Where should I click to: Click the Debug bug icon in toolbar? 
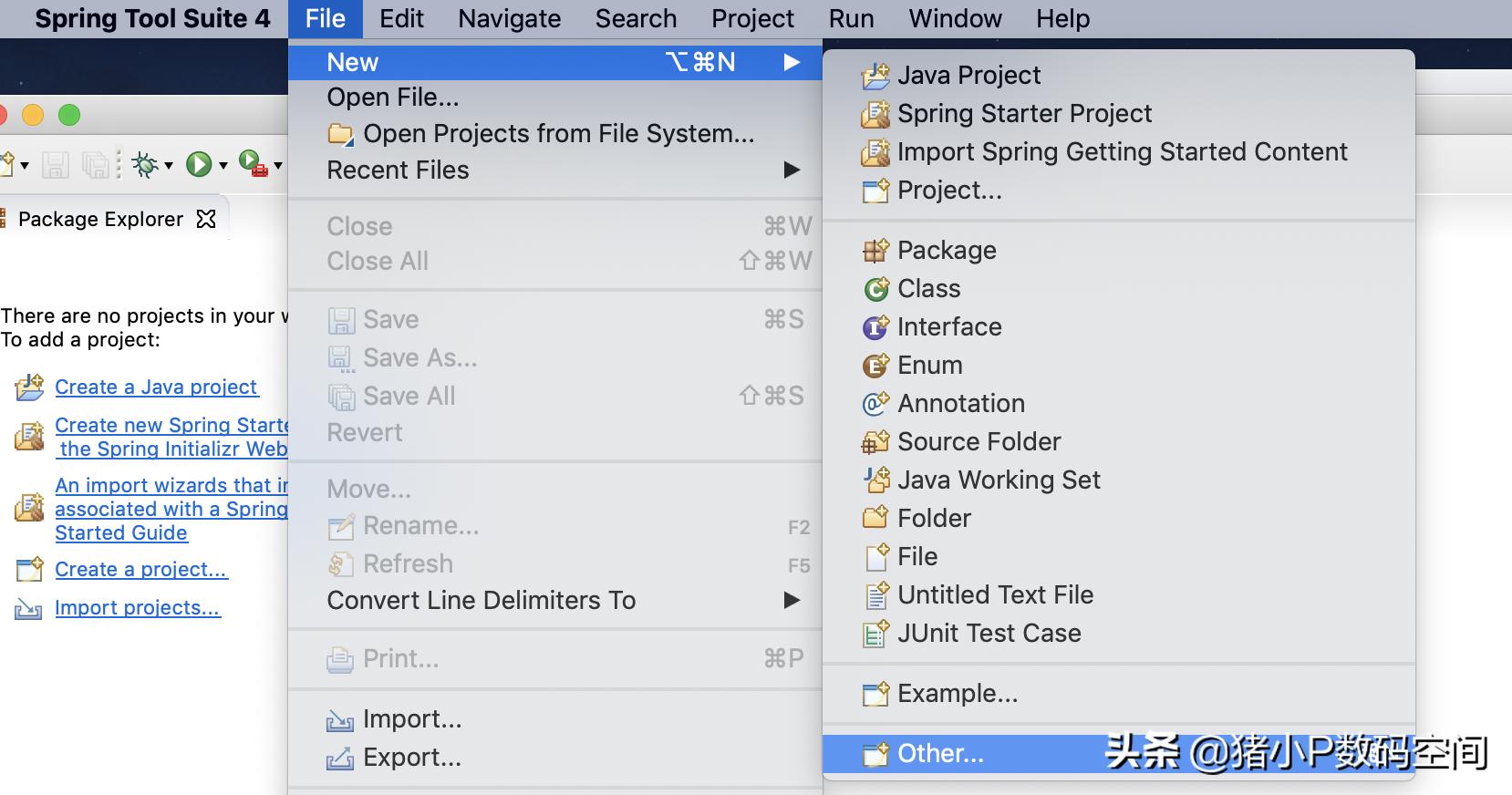[144, 164]
